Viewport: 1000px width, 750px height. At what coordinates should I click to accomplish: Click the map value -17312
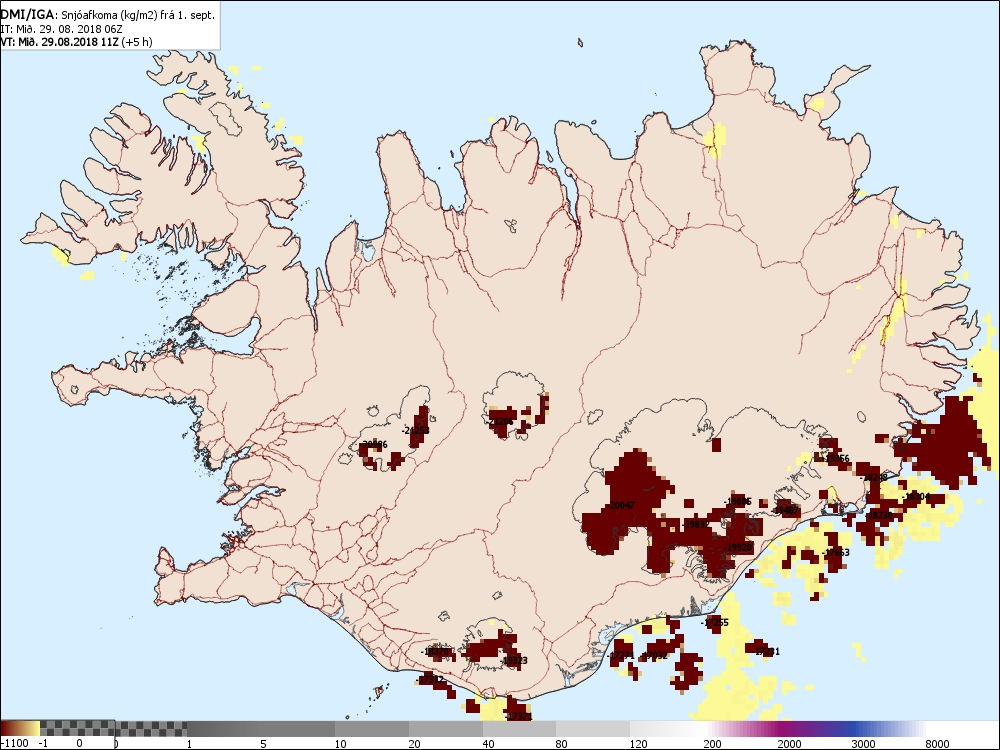tap(430, 679)
